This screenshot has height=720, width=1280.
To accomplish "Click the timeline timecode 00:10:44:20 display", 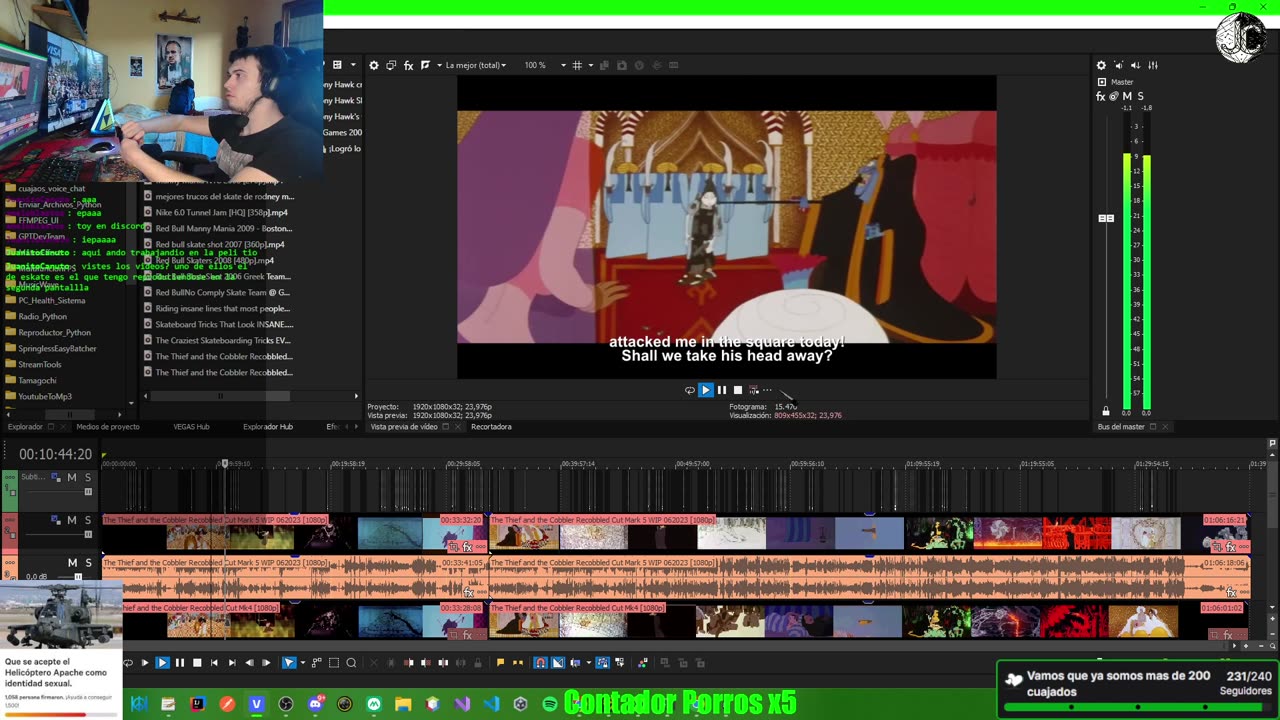I will tap(55, 454).
